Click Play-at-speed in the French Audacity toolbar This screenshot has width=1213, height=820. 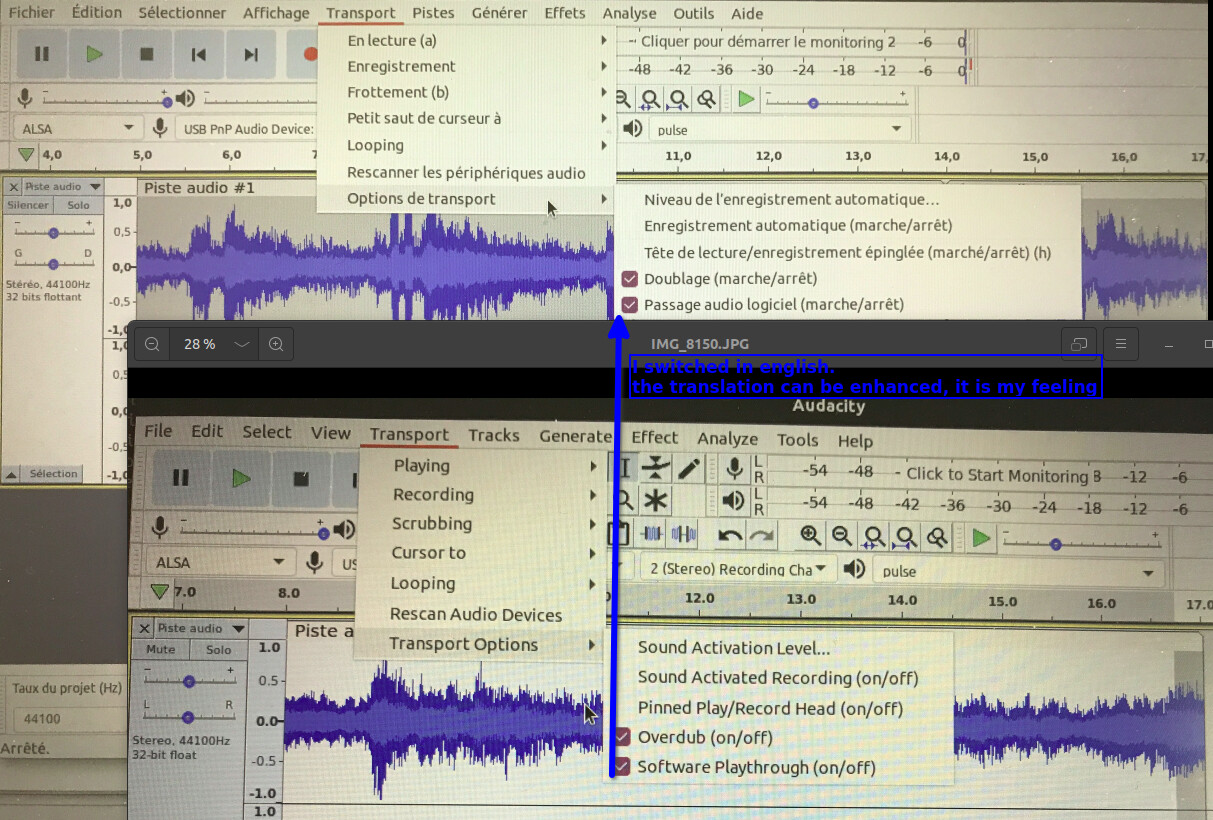point(746,99)
